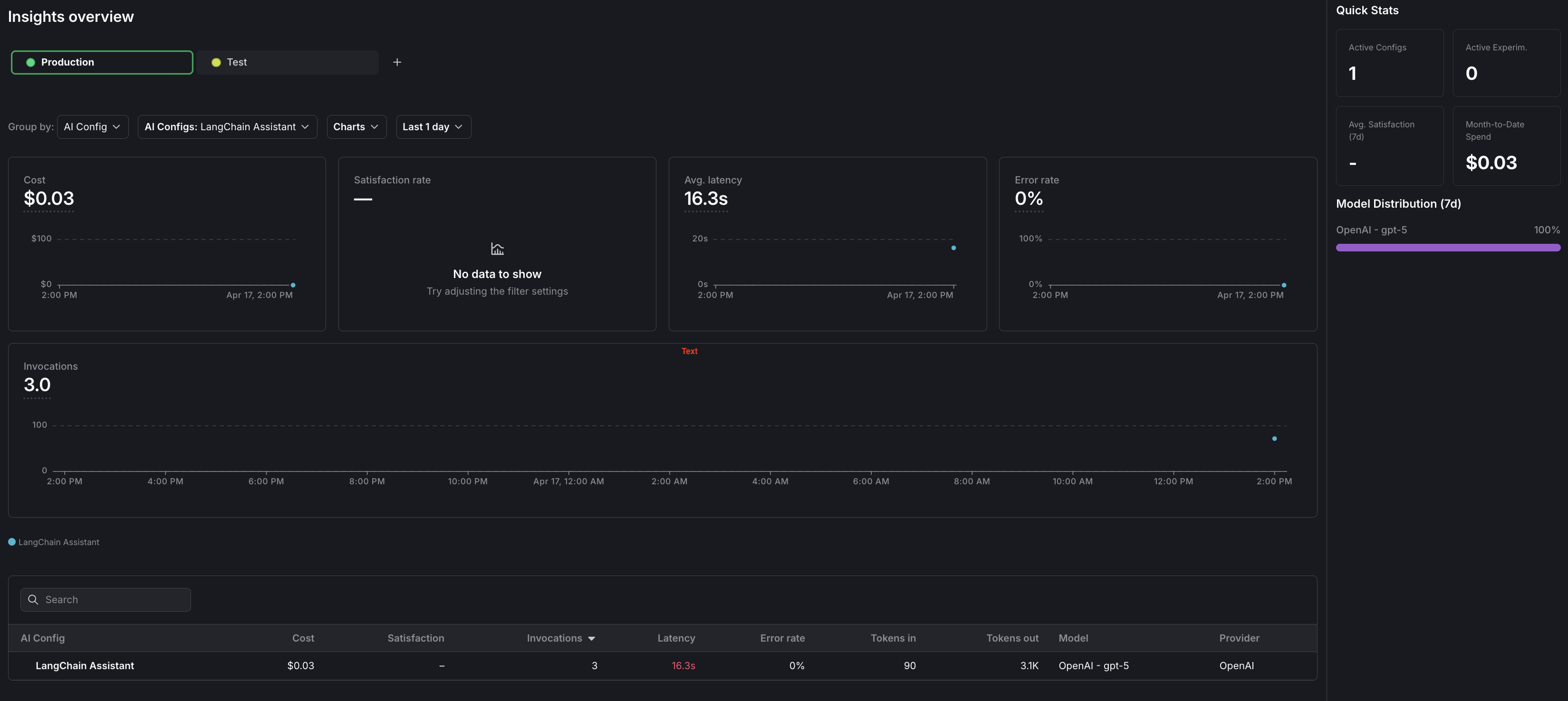Open the AI Configs: LangChain Assistant filter dropdown
The width and height of the screenshot is (1568, 701).
coord(227,126)
